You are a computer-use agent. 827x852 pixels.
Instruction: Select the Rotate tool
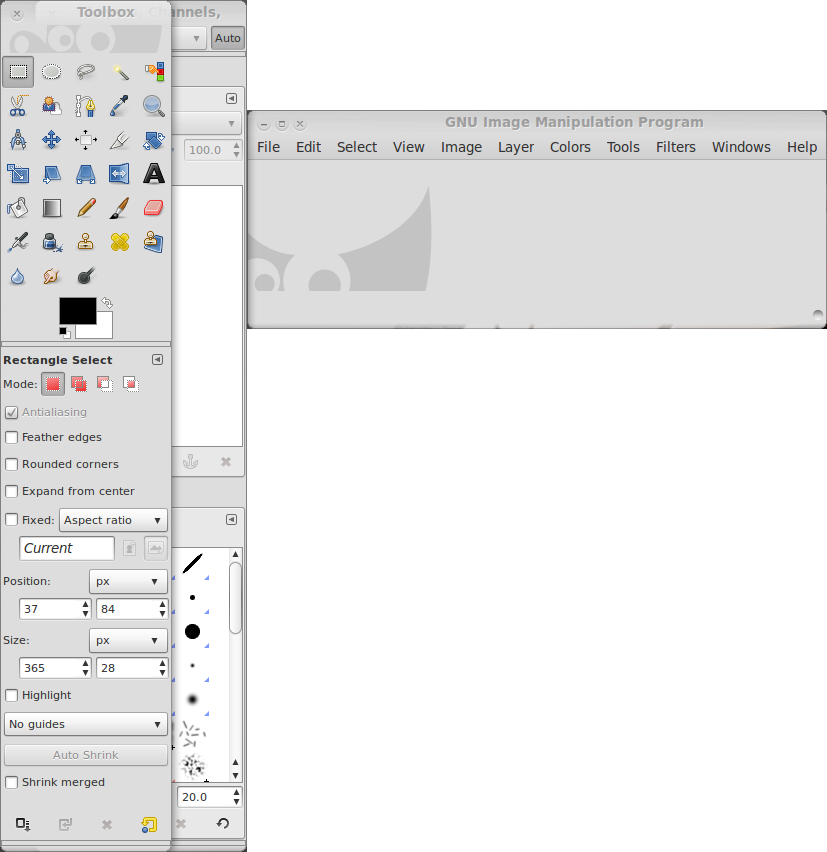tap(154, 140)
